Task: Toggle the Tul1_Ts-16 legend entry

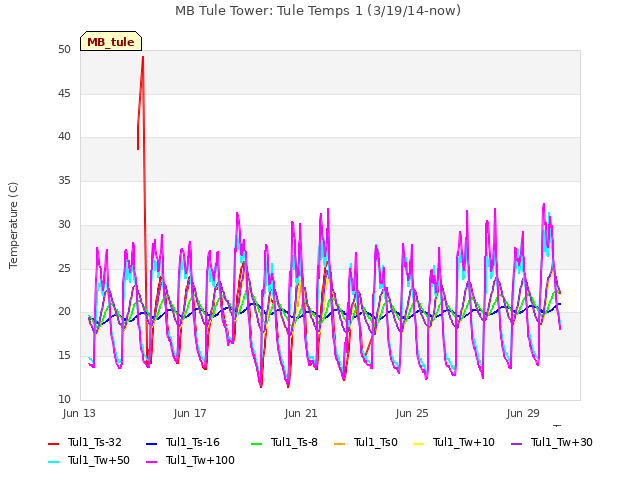Action: 183,442
